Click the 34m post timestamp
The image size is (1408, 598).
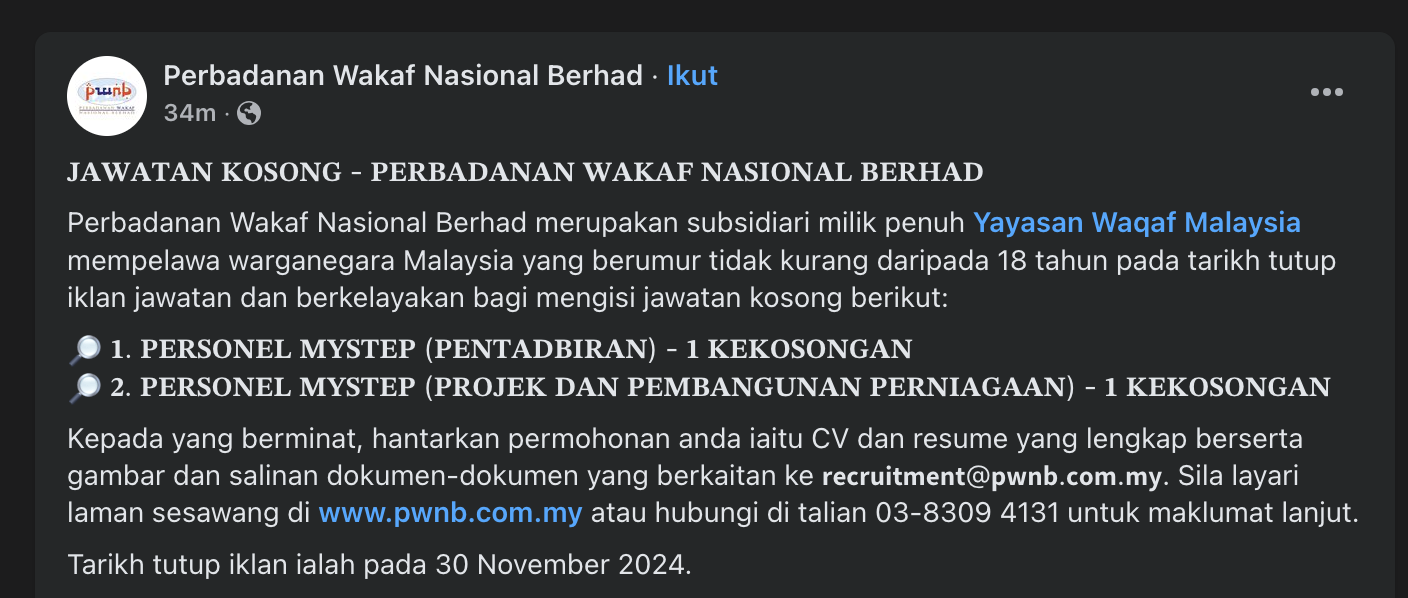[x=189, y=114]
